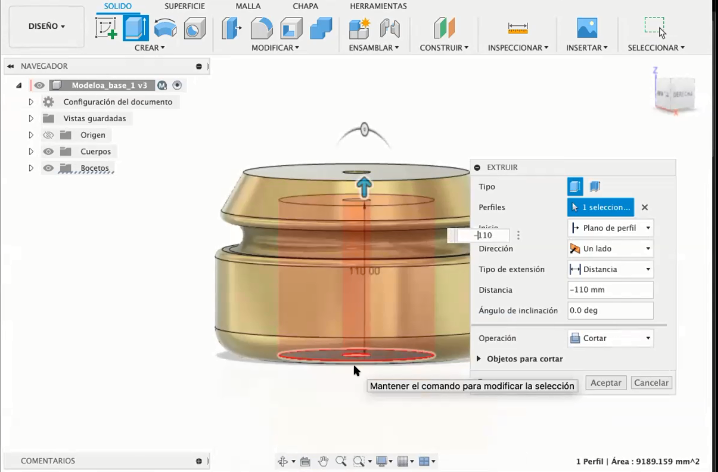Open the DISEÑO workspace dropdown
Viewport: 718px width, 472px height.
[47, 26]
